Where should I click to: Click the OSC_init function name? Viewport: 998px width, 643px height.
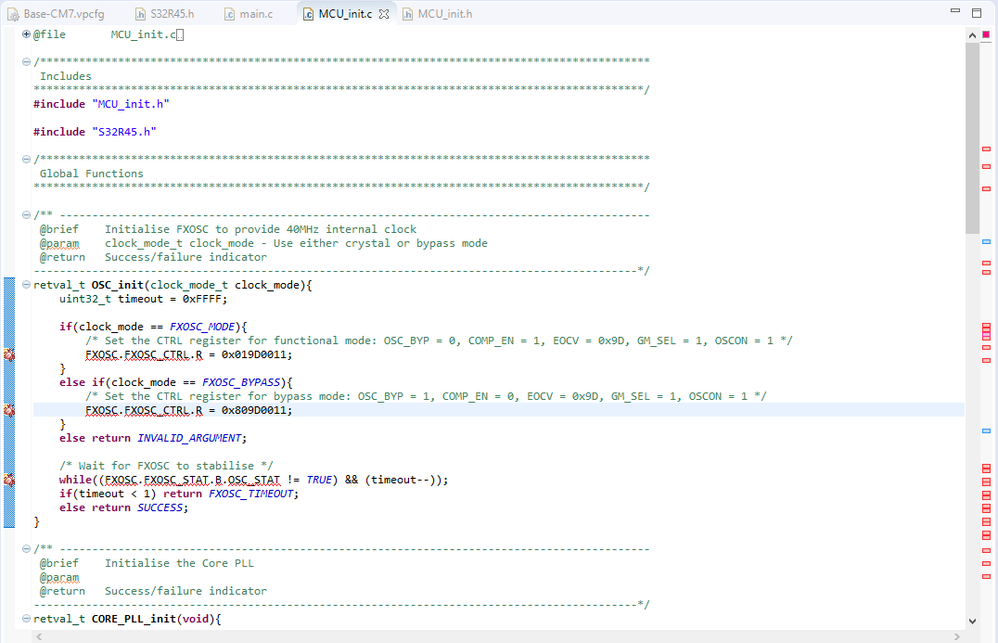117,285
